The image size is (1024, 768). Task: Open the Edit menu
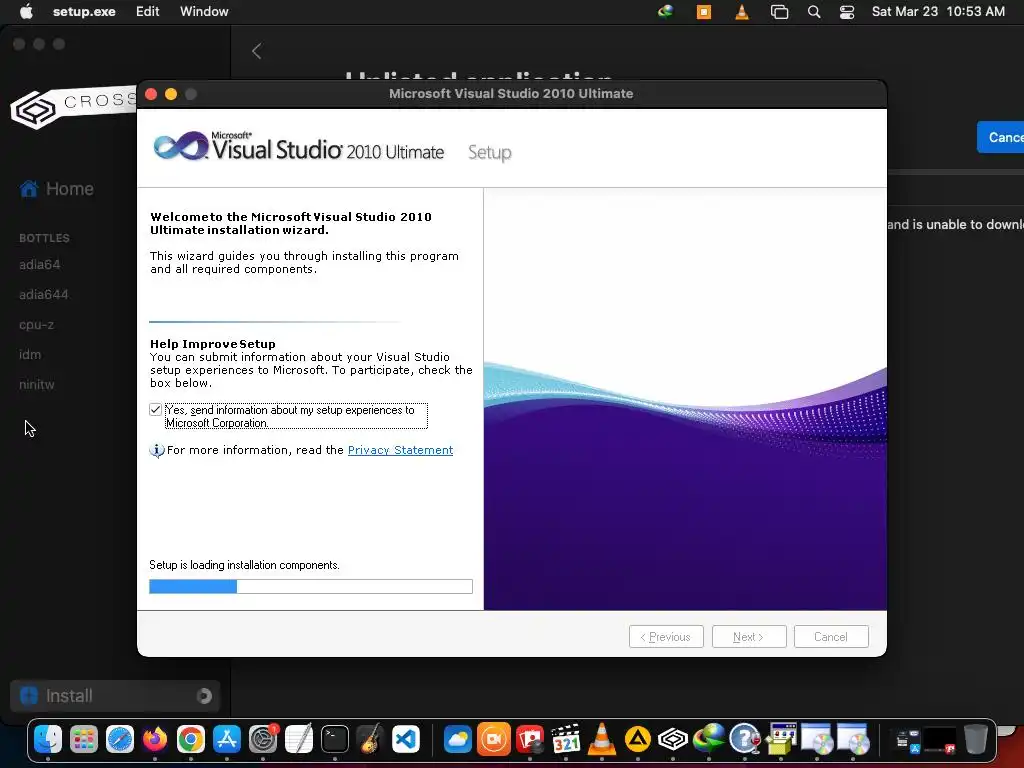coord(148,11)
